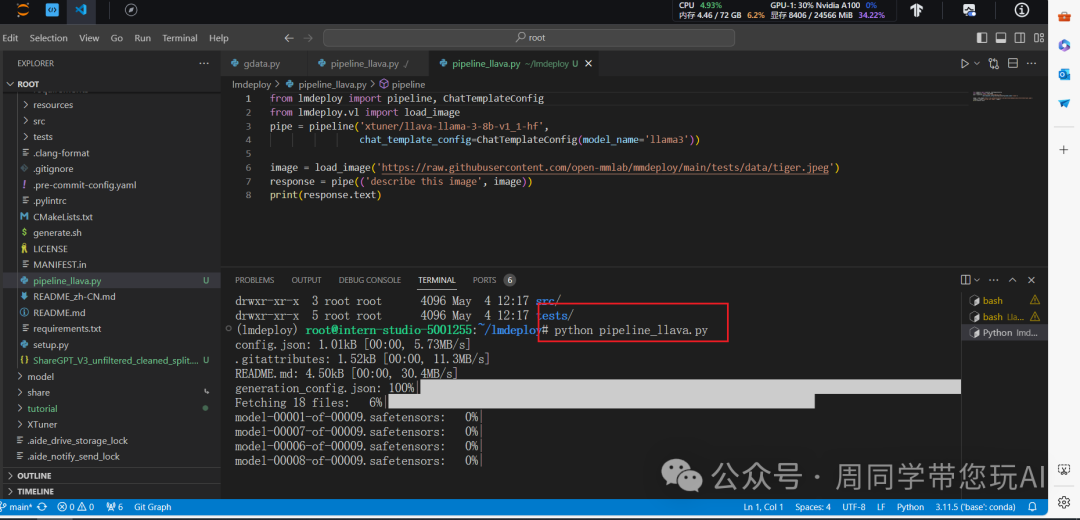Expand the OUTLINE section
This screenshot has height=520, width=1080.
[34, 476]
